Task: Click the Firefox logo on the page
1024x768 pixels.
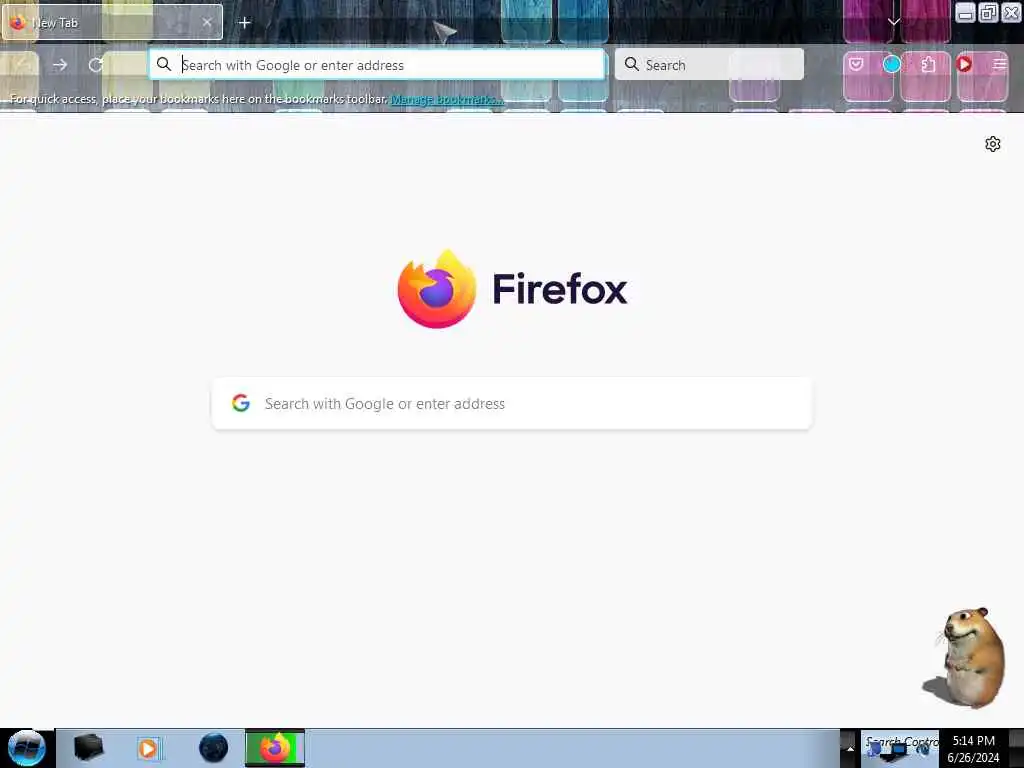Action: point(437,289)
